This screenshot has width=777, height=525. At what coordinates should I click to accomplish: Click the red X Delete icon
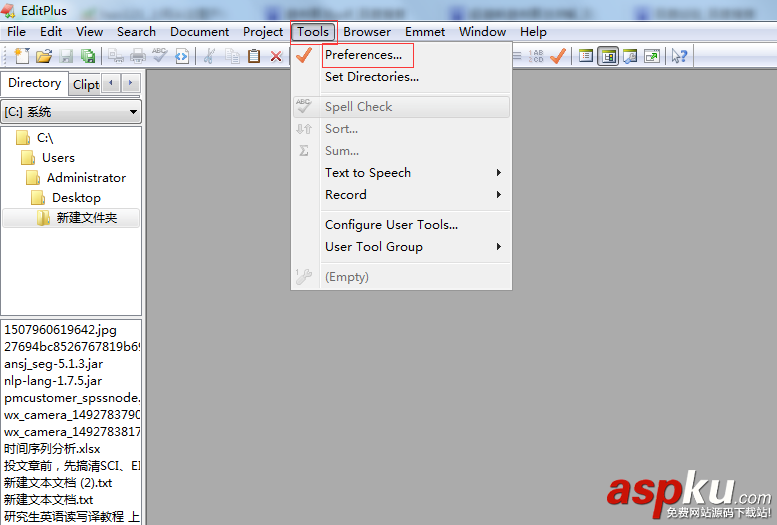click(276, 57)
